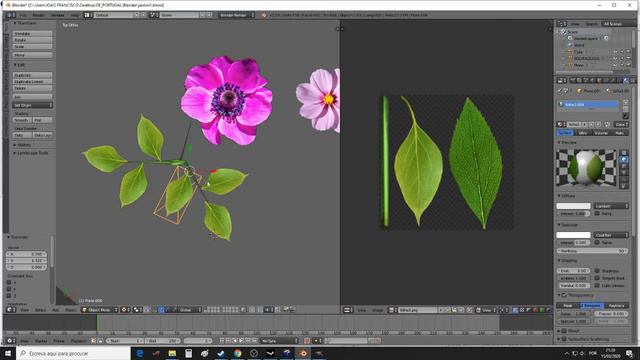
Task: Click the outliner editor type icon
Action: pyautogui.click(x=561, y=24)
